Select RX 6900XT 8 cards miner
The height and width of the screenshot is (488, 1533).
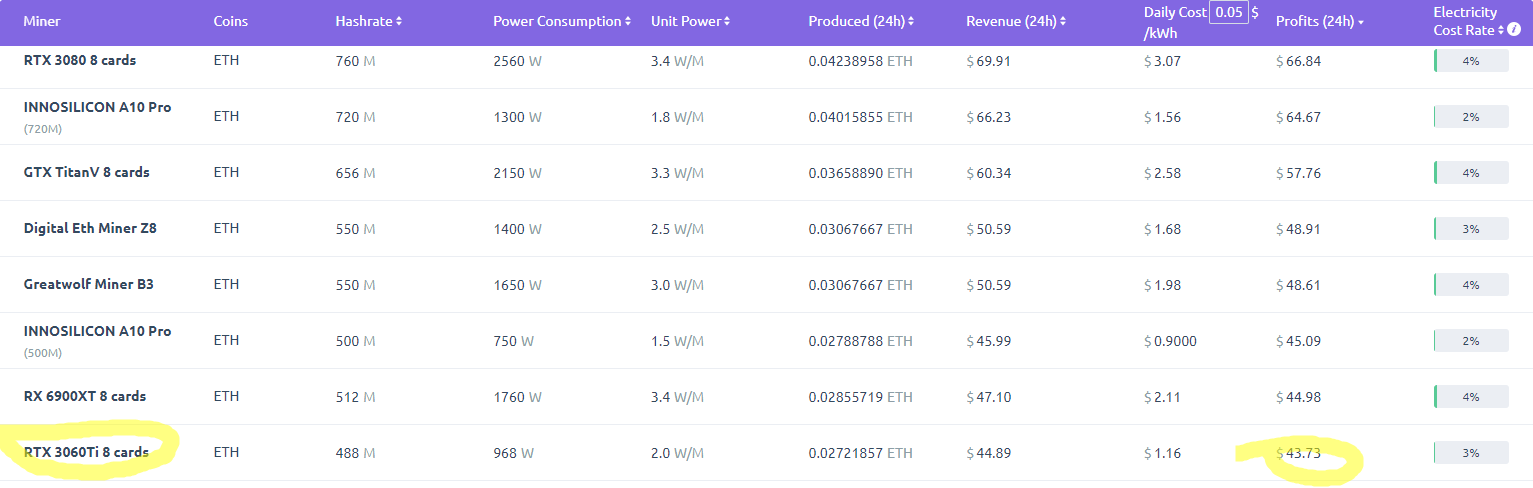(85, 396)
